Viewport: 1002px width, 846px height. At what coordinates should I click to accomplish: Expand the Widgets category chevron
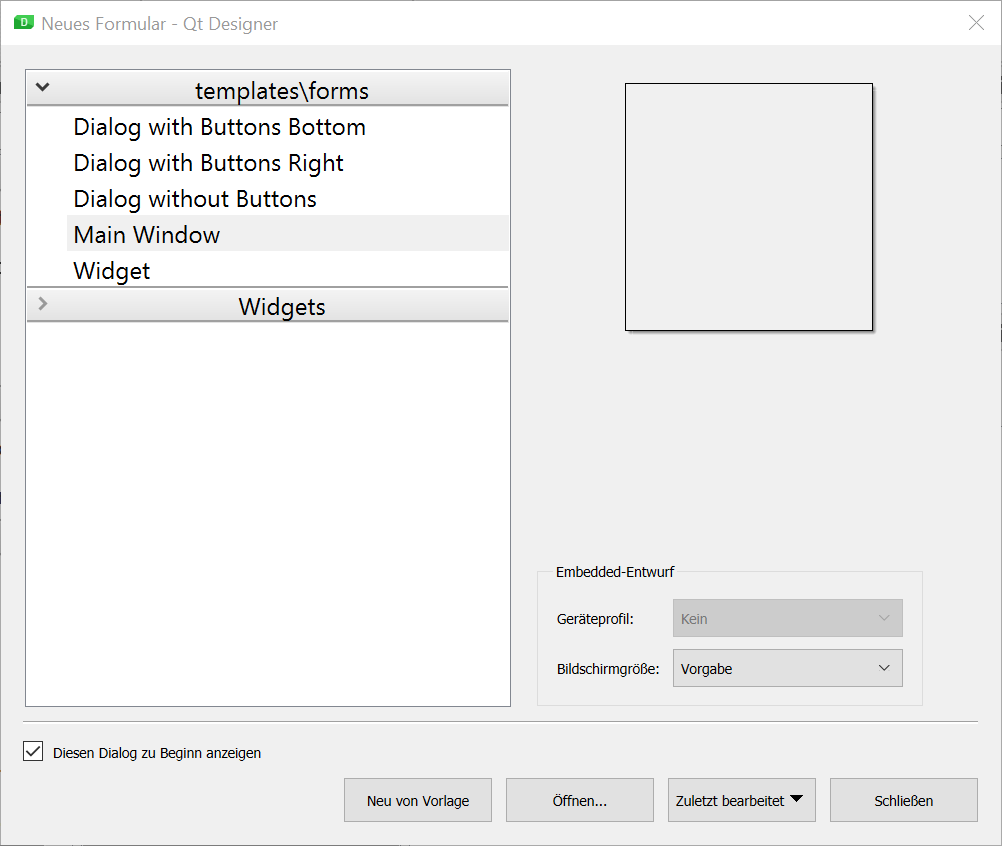pyautogui.click(x=42, y=304)
